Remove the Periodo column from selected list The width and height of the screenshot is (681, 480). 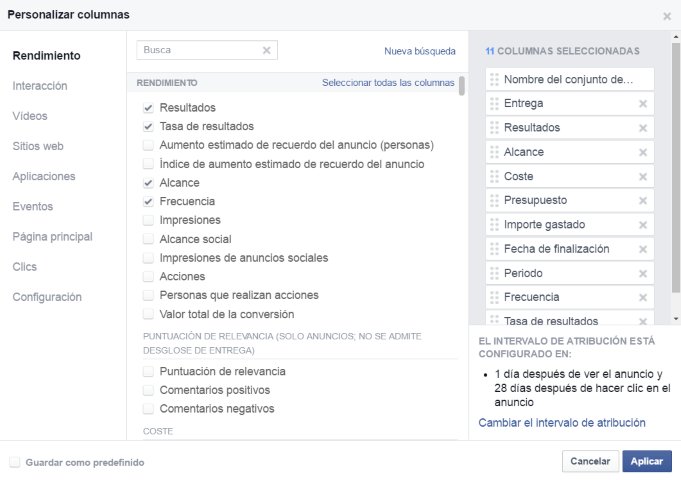click(643, 274)
